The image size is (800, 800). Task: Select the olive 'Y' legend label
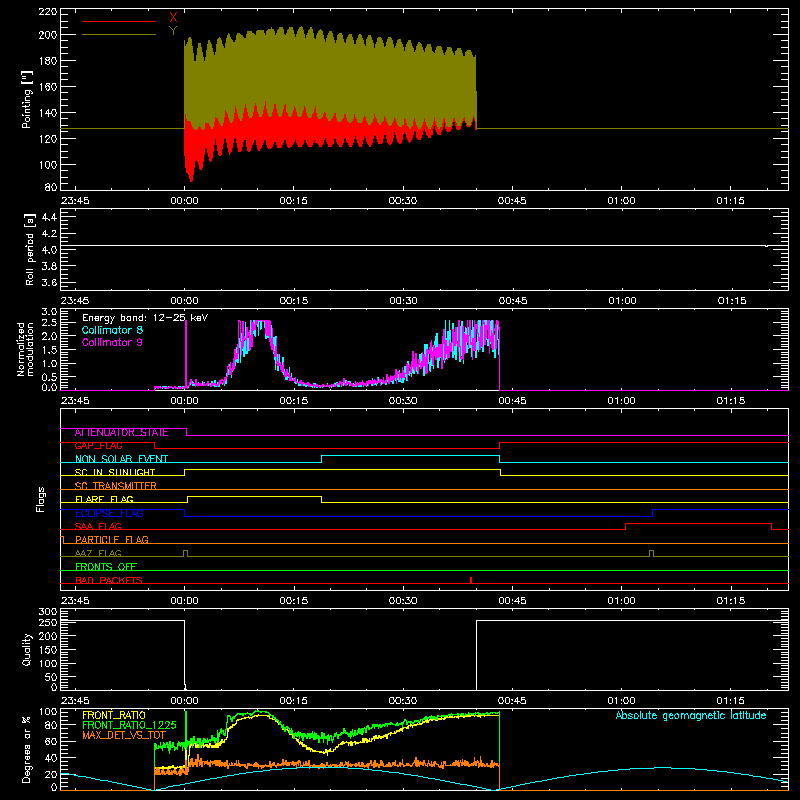pos(173,31)
